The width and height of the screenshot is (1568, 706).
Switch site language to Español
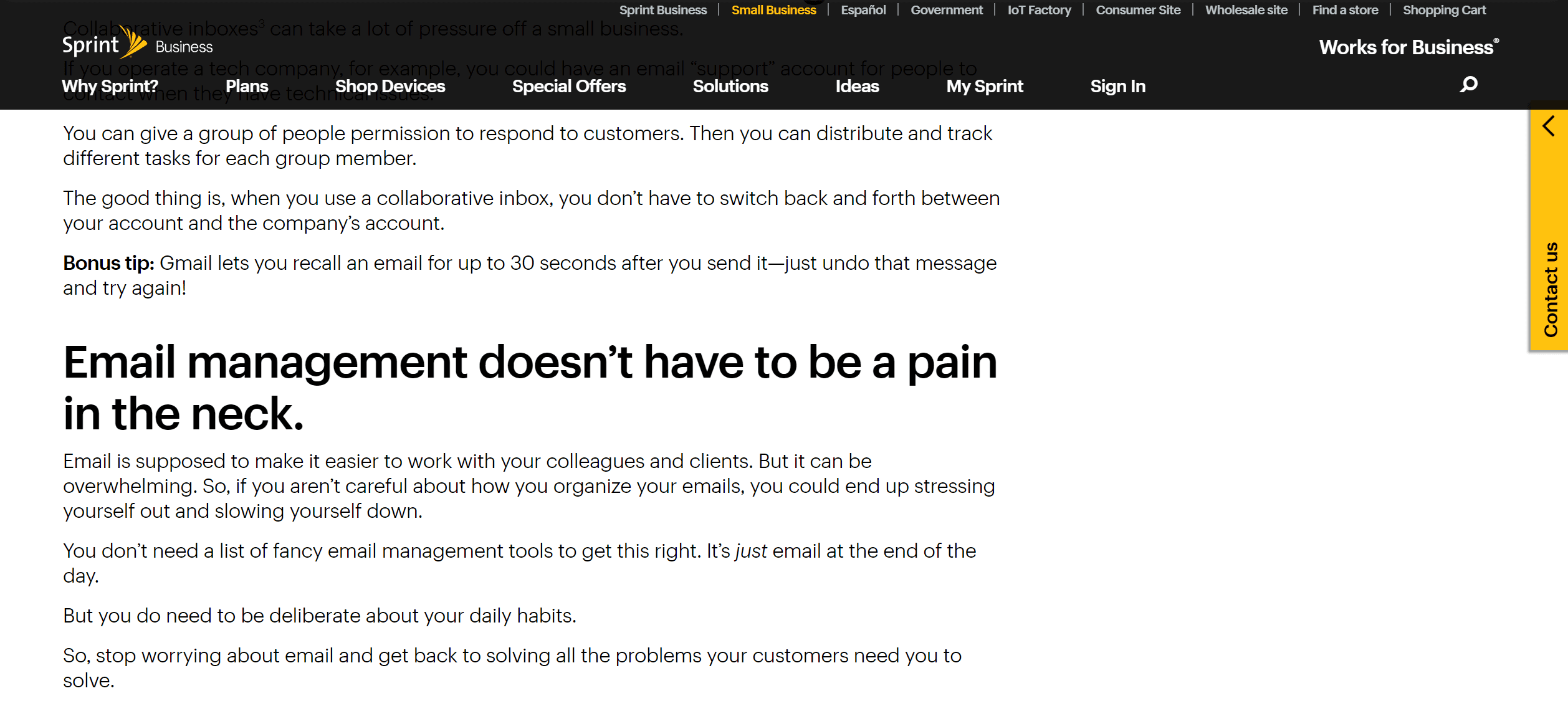863,10
